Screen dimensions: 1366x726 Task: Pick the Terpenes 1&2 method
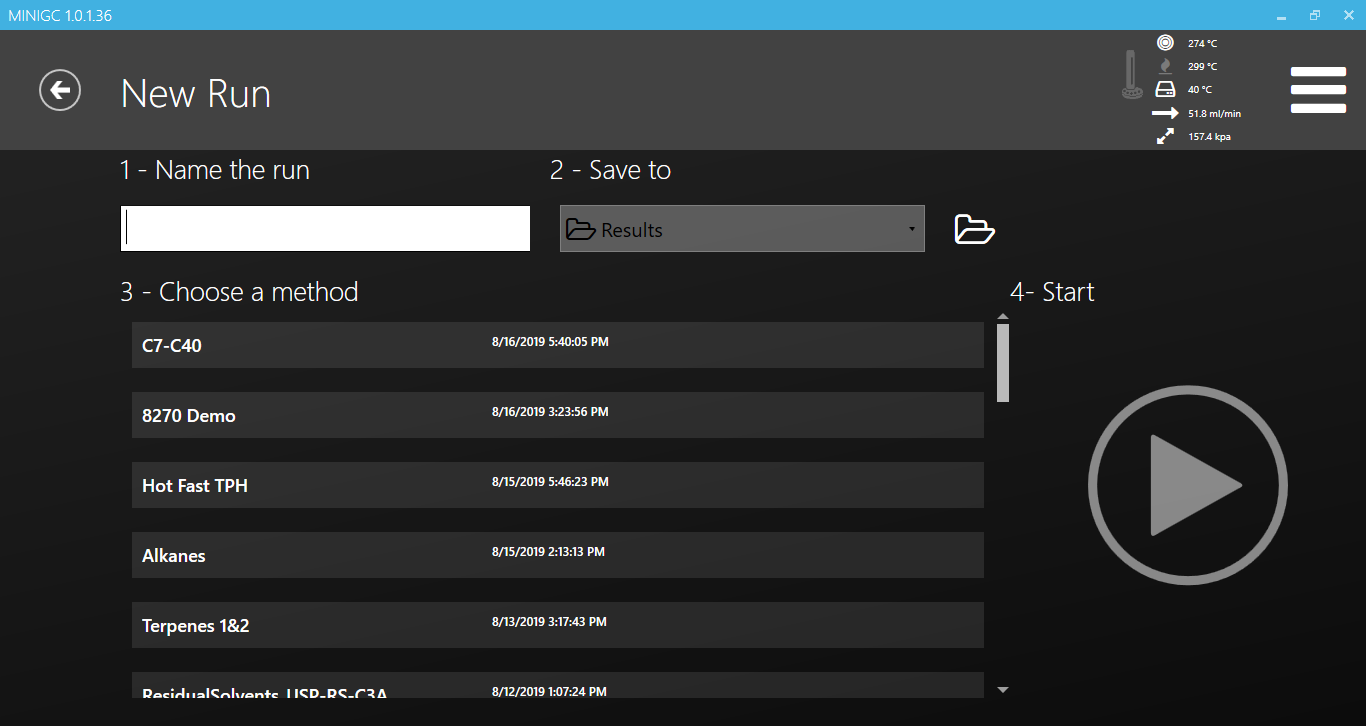pyautogui.click(x=557, y=625)
